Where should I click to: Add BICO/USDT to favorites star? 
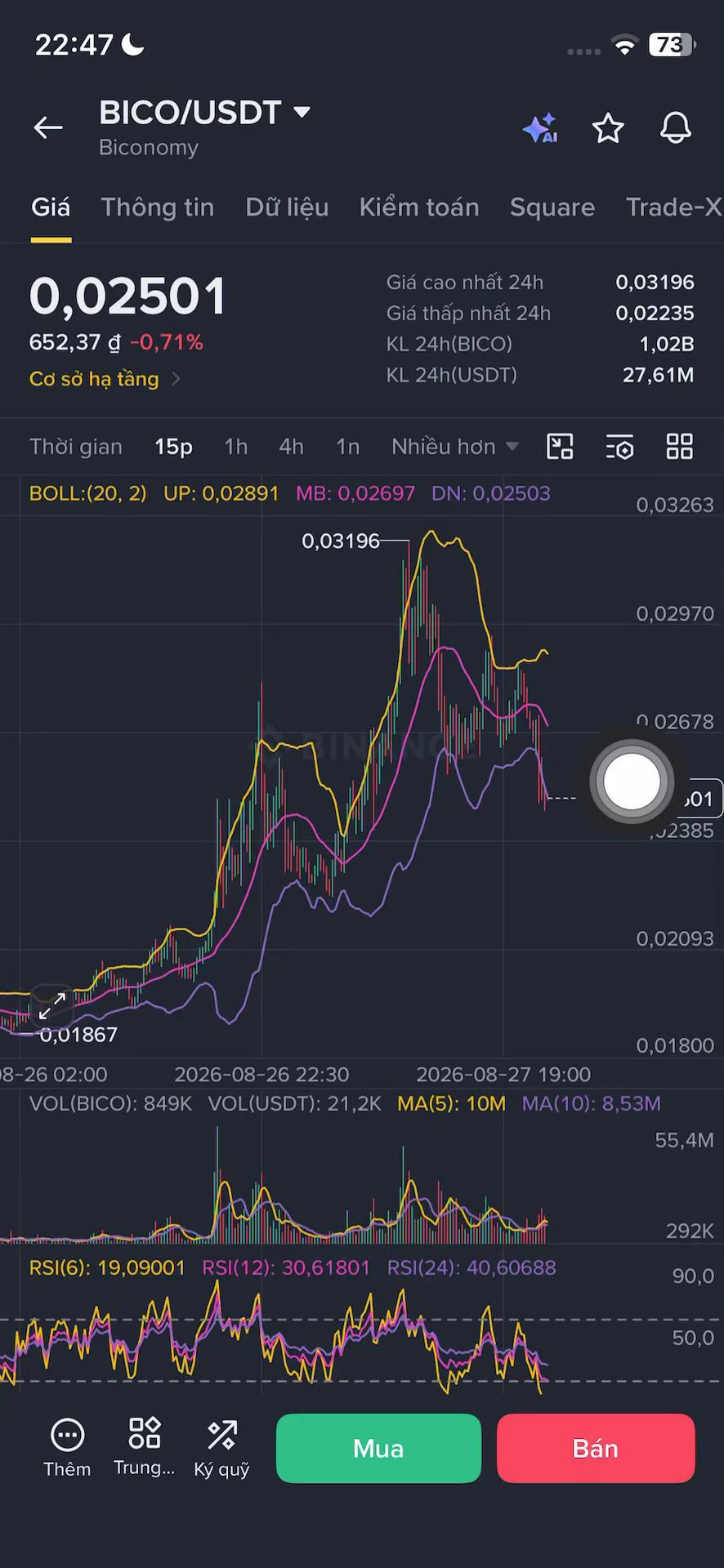coord(608,128)
